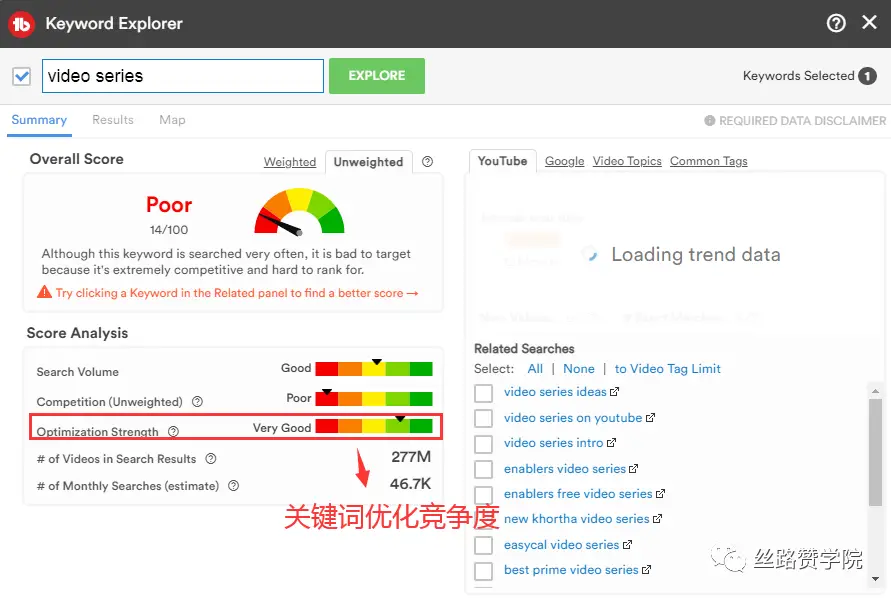
Task: Select the Unweighted score tab
Action: (368, 162)
